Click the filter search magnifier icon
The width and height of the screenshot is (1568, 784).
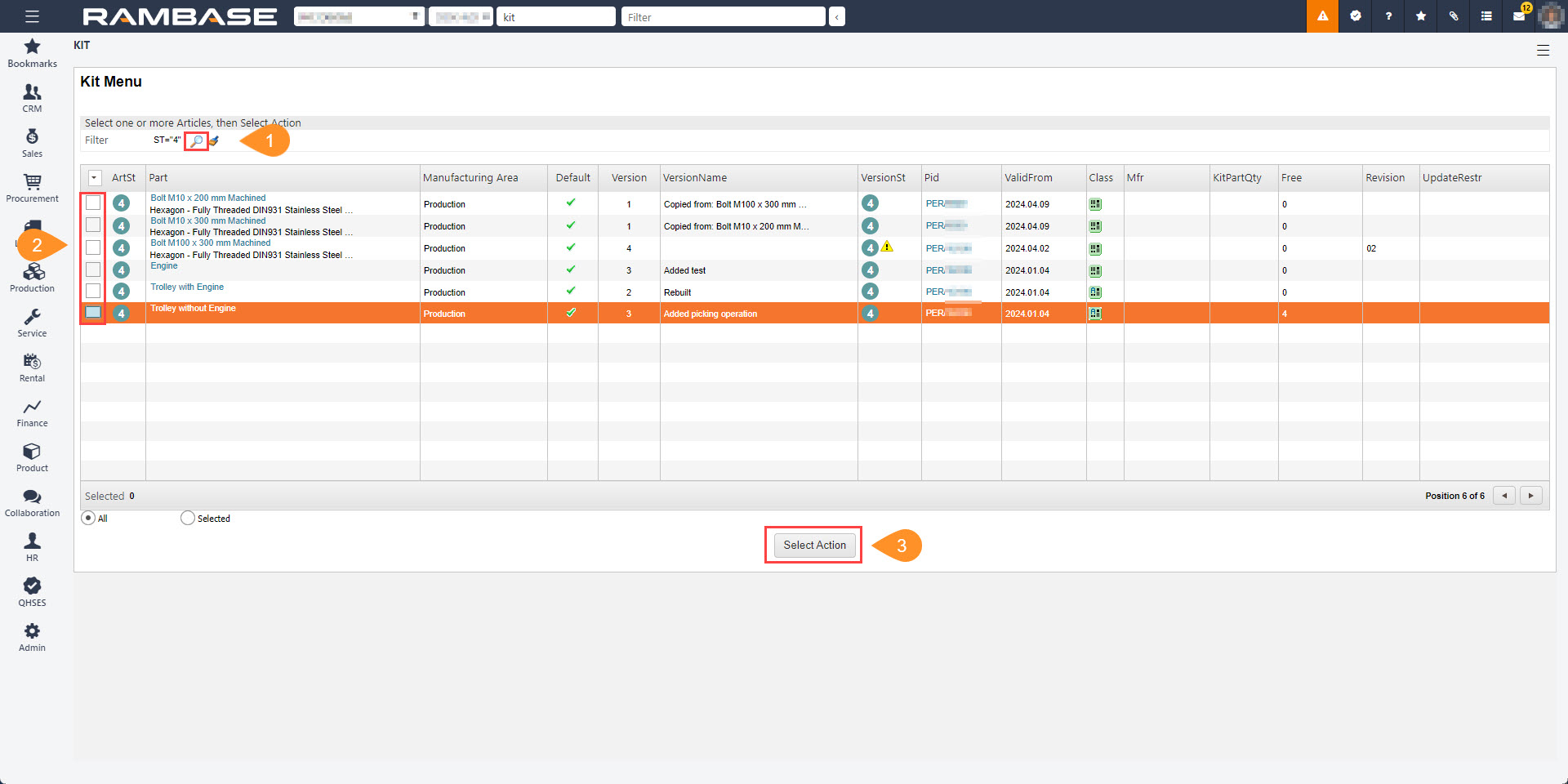click(x=196, y=141)
